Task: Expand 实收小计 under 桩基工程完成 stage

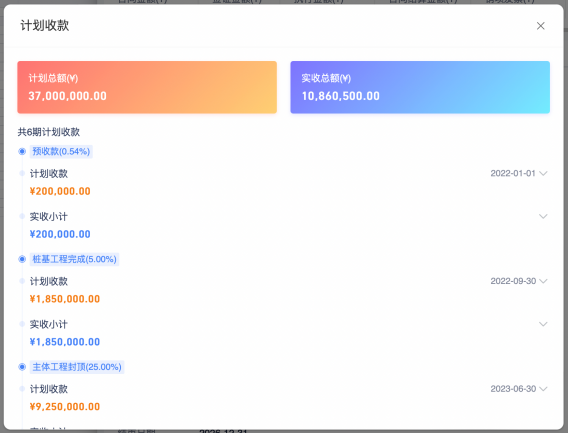Action: pos(543,324)
